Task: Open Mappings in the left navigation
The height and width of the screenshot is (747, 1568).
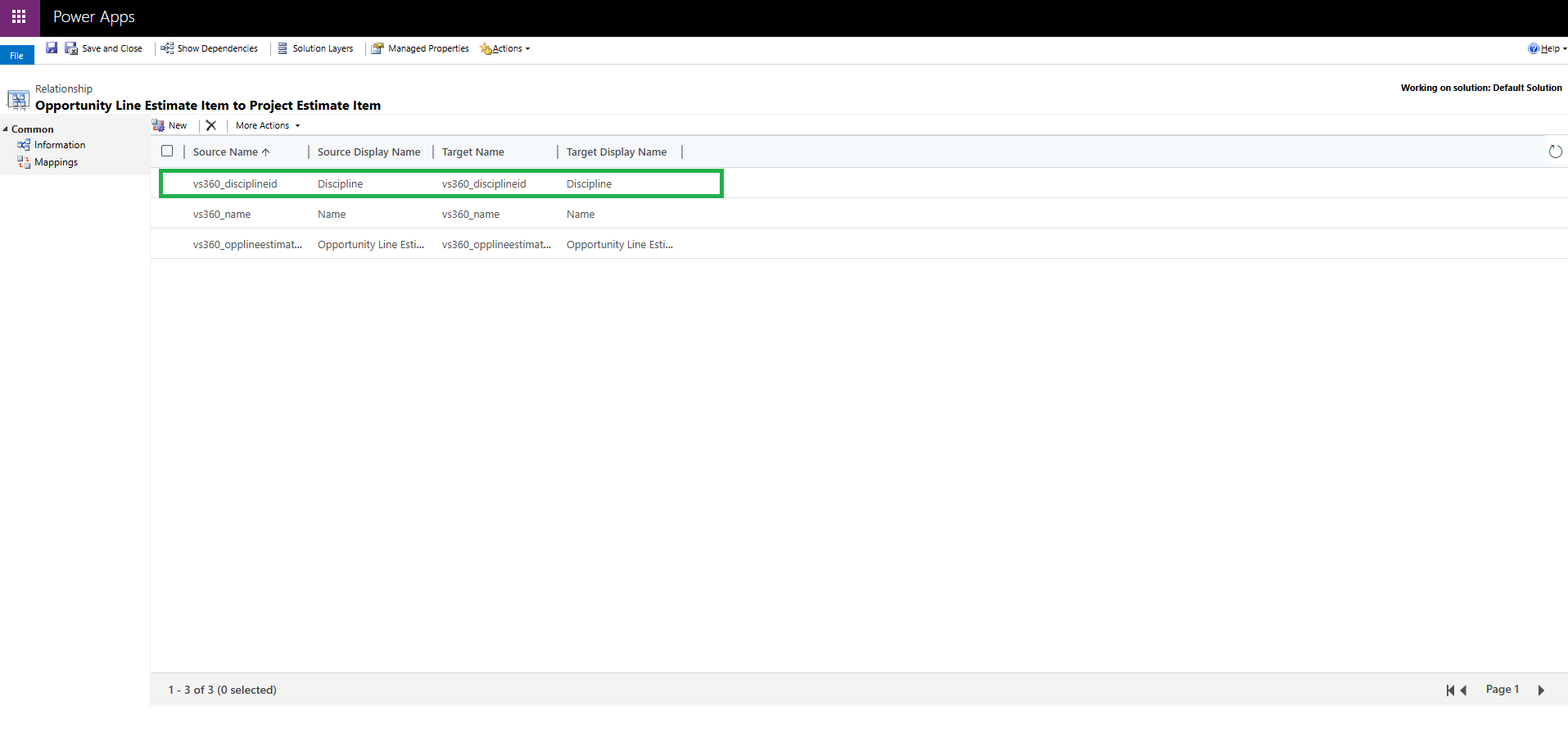Action: coord(47,162)
